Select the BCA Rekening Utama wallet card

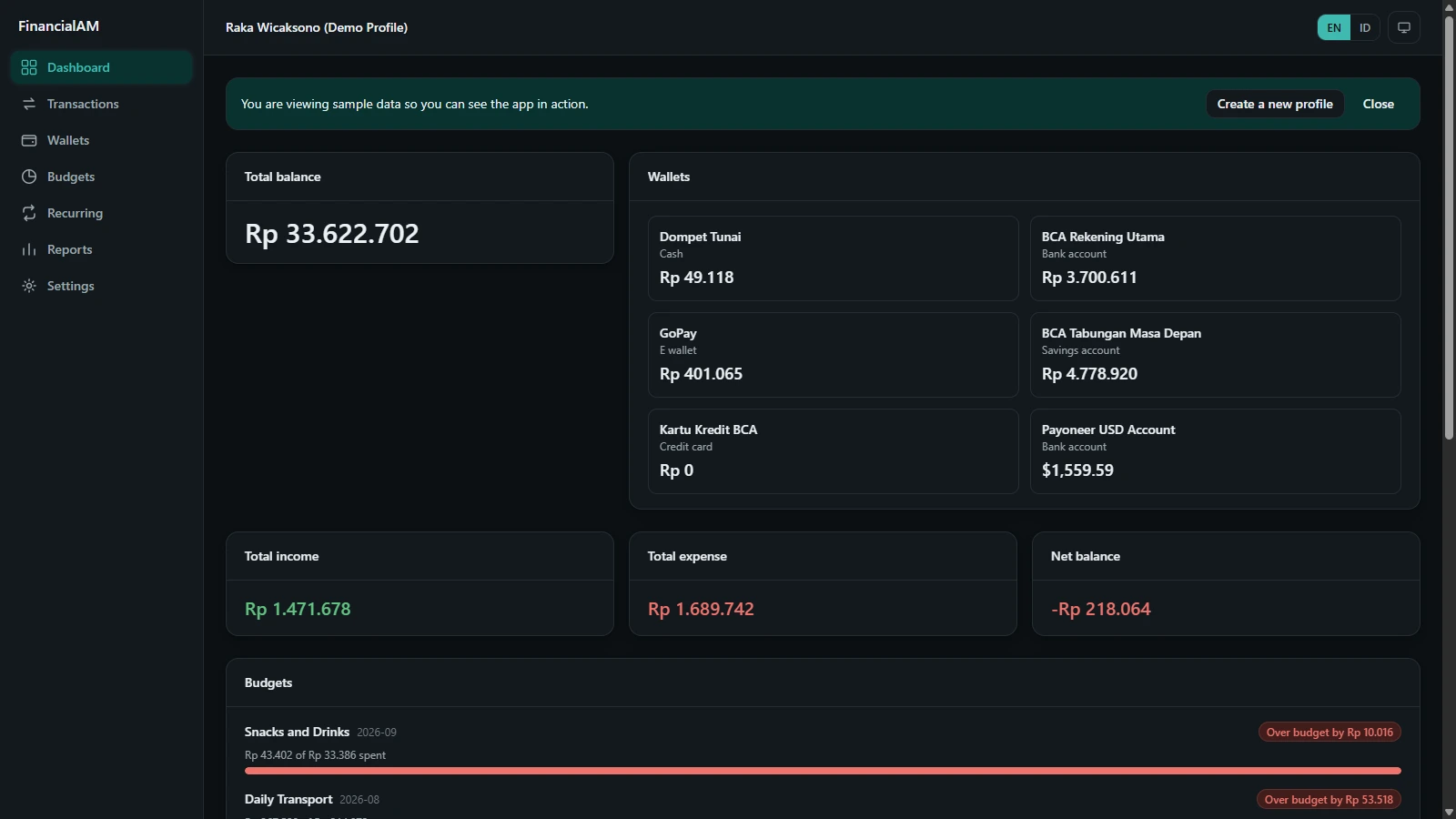[x=1215, y=258]
